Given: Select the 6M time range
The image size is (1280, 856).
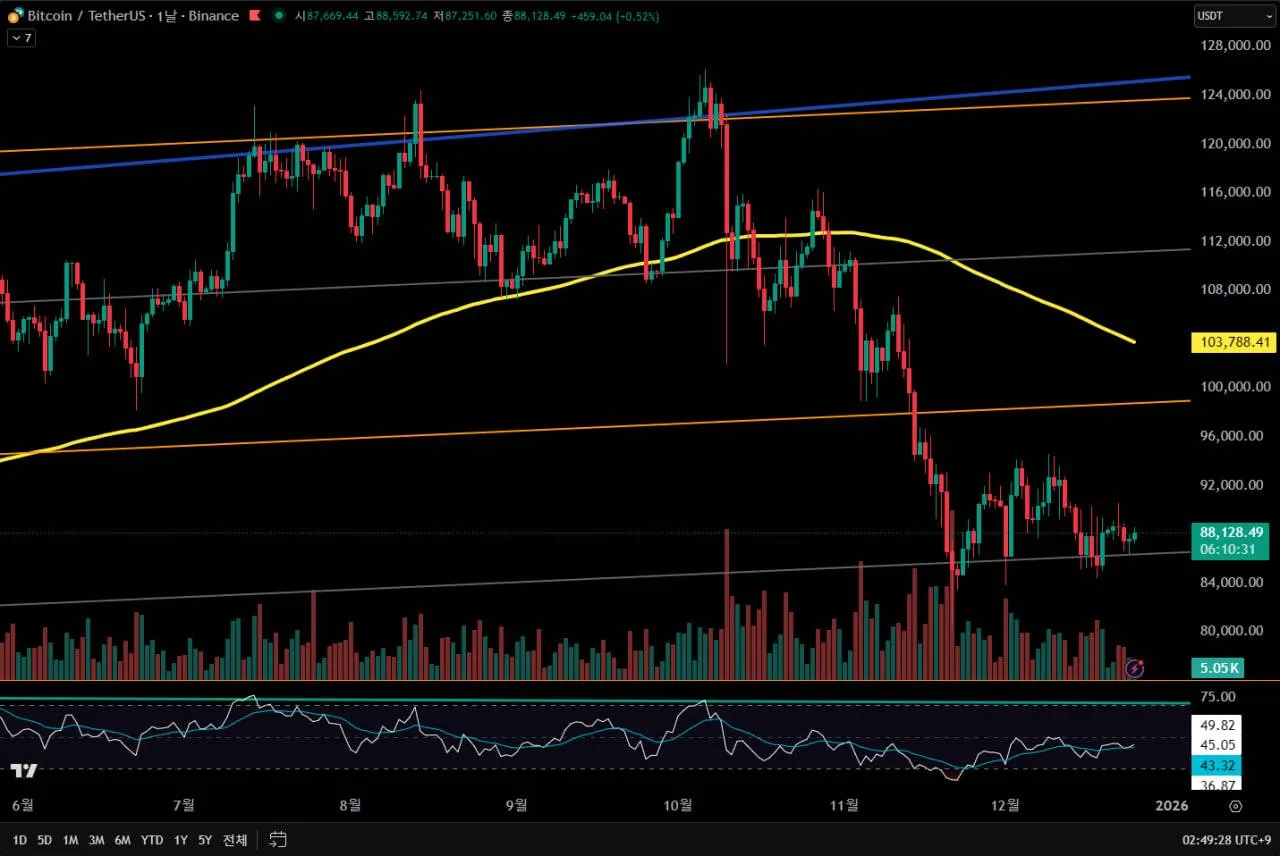Looking at the screenshot, I should 122,839.
